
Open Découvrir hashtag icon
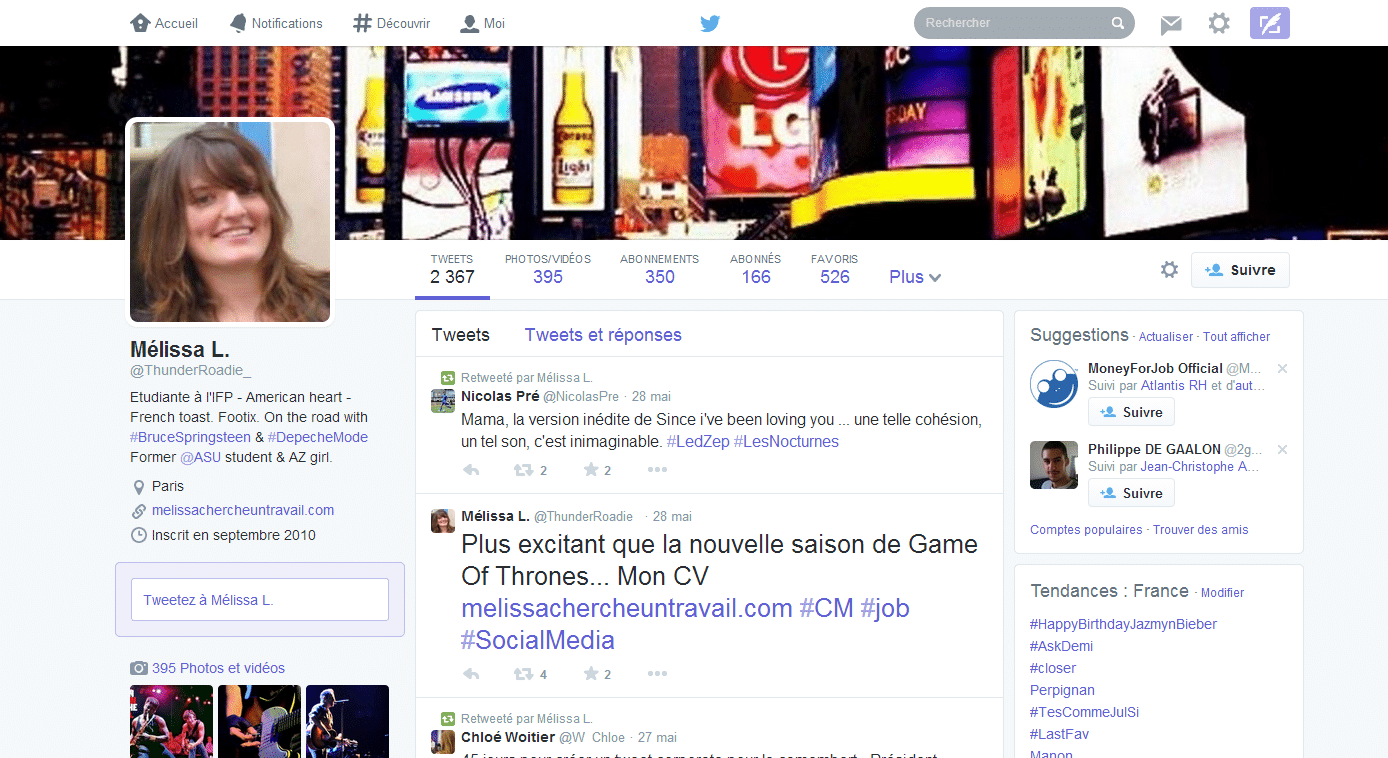tap(362, 23)
